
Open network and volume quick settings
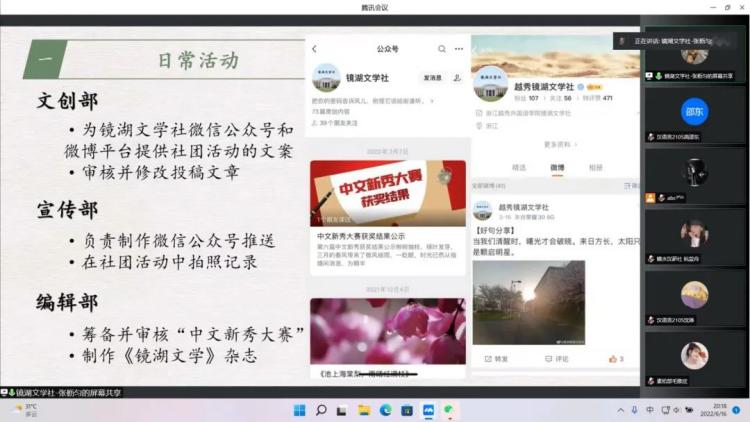tap(677, 410)
